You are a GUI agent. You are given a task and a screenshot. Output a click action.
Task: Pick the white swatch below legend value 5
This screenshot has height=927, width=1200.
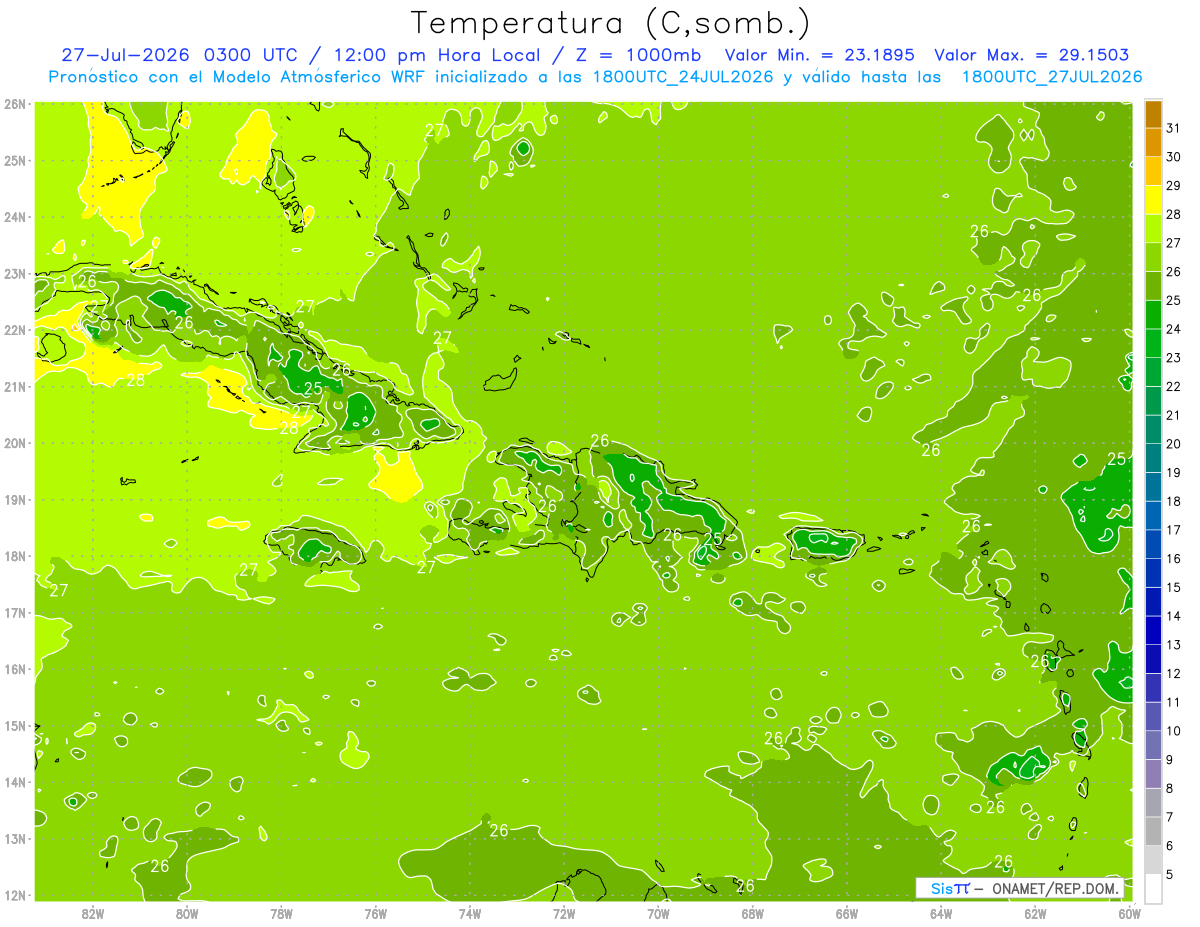pos(1153,888)
